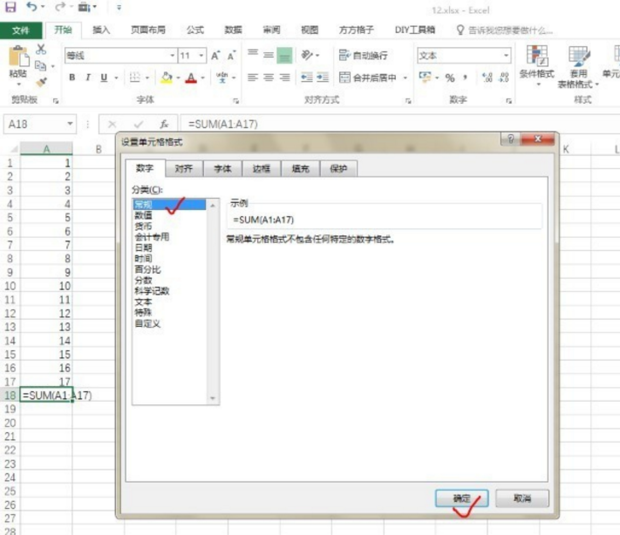The width and height of the screenshot is (620, 535).
Task: Switch to the 页面布局 ribbon tab
Action: 148,30
